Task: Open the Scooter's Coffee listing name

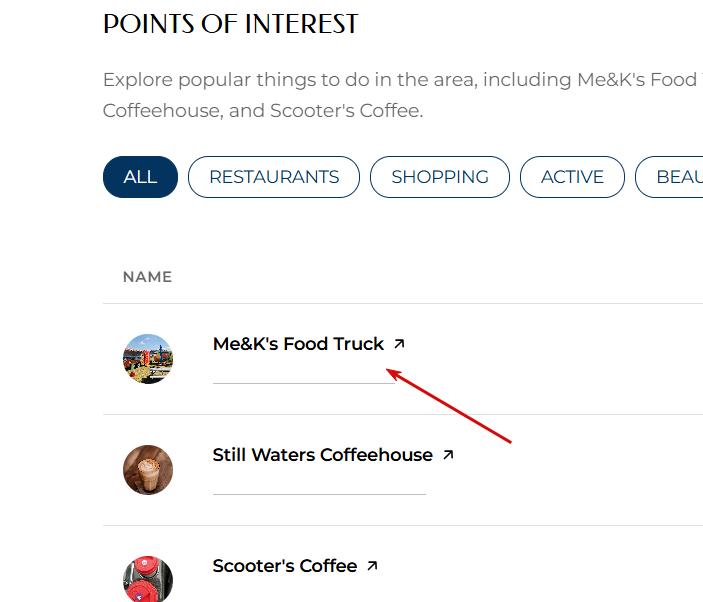Action: coord(285,566)
